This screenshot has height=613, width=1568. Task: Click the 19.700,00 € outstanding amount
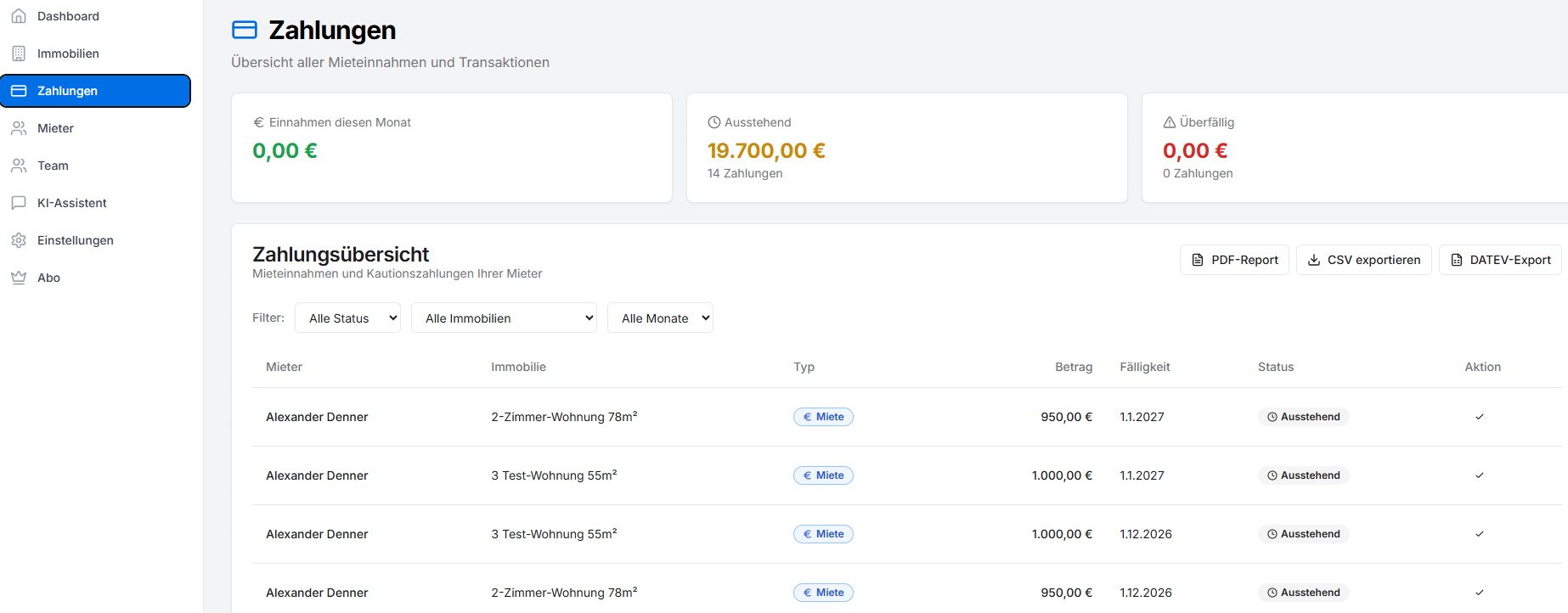766,150
